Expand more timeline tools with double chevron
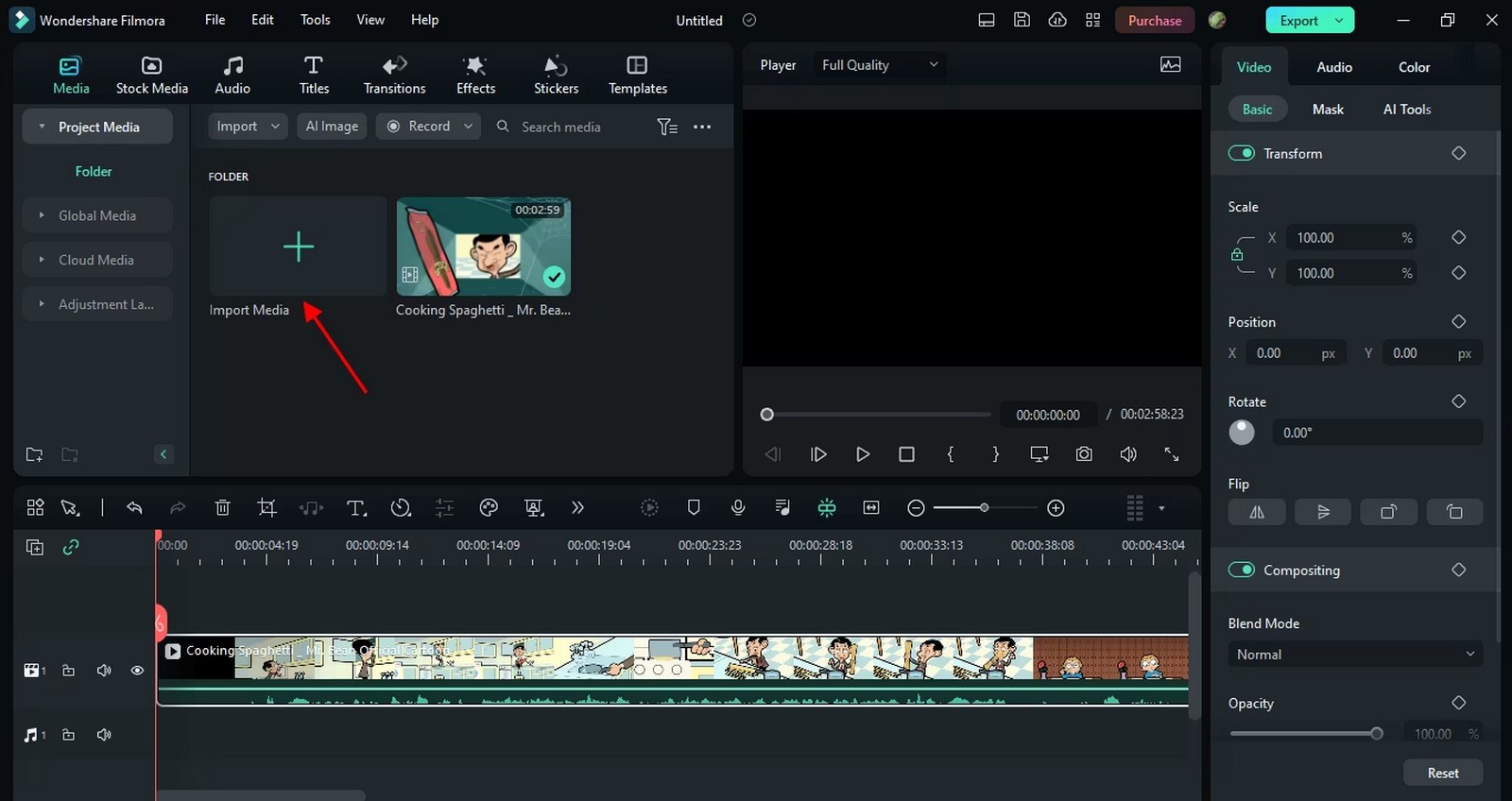1512x801 pixels. 577,508
